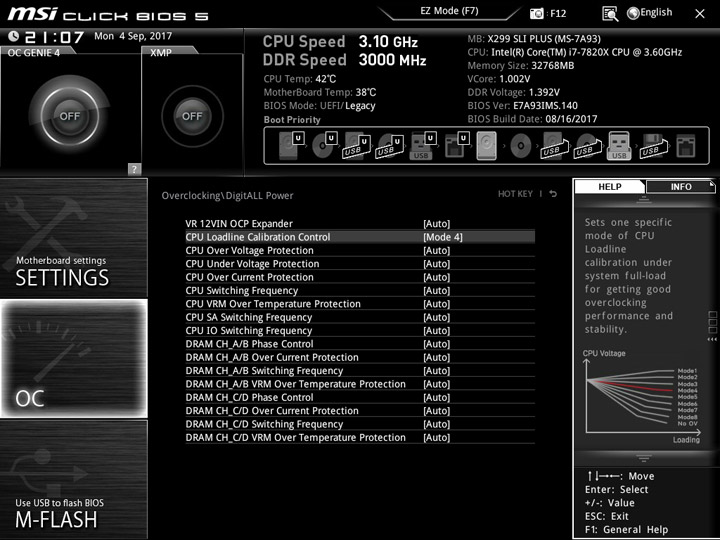
Task: Click the clock time 21:07 display
Action: click(54, 37)
